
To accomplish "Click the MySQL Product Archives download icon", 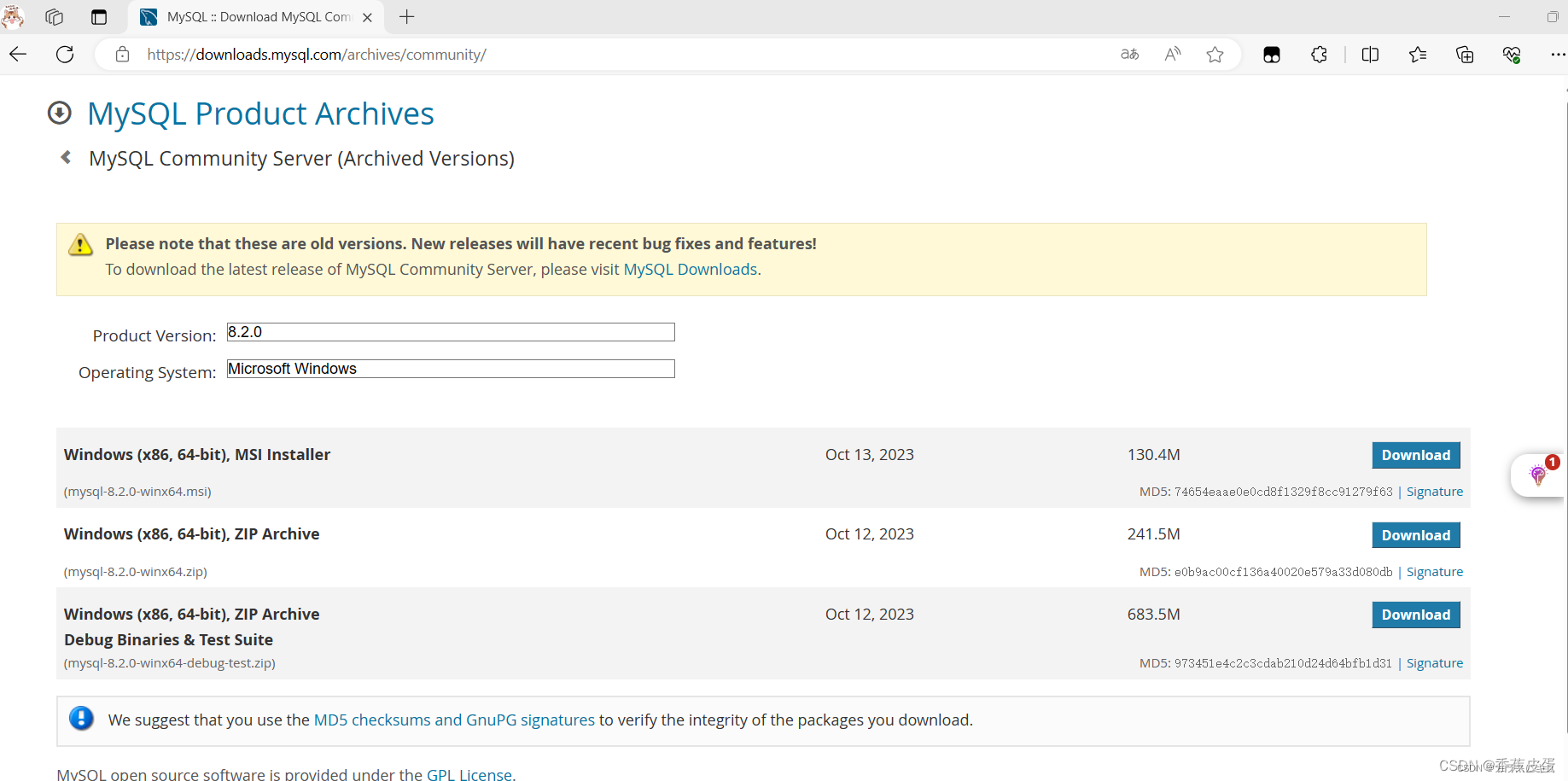I will pos(60,113).
